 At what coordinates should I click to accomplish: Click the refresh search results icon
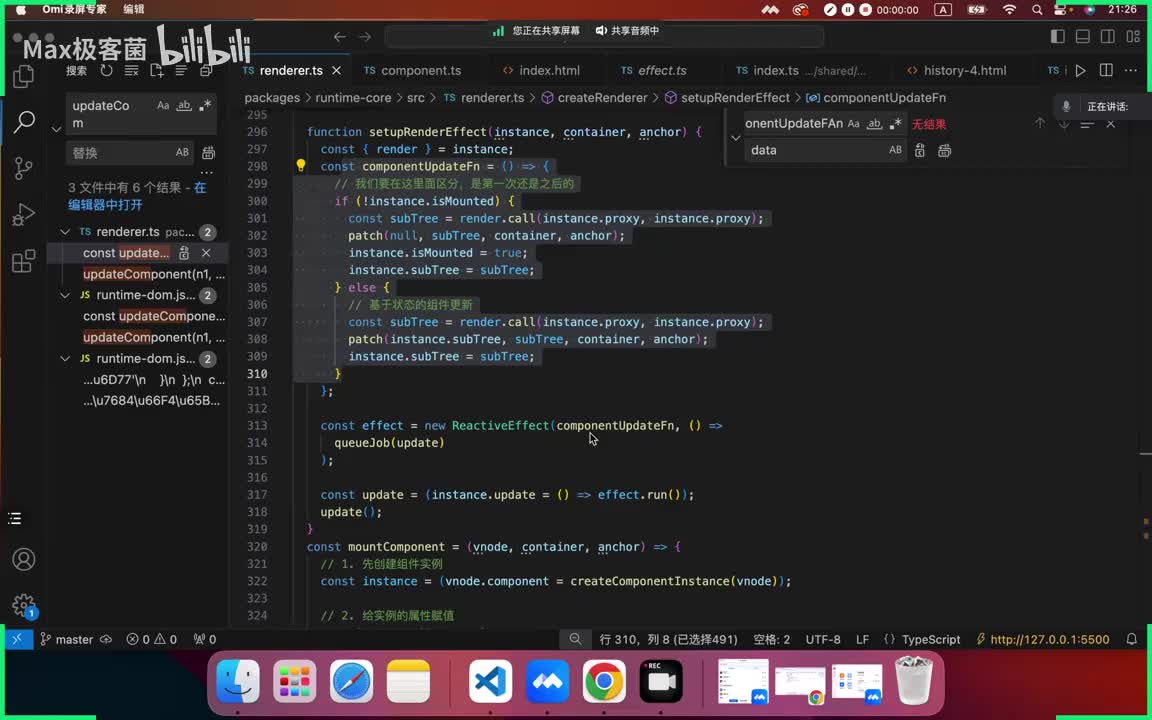pos(107,71)
